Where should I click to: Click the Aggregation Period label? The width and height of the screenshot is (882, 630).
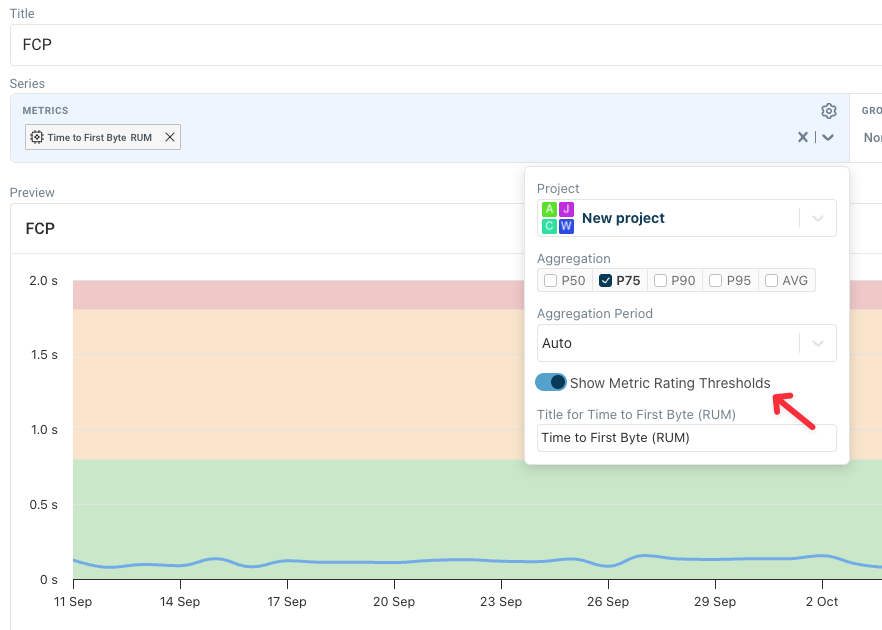595,314
